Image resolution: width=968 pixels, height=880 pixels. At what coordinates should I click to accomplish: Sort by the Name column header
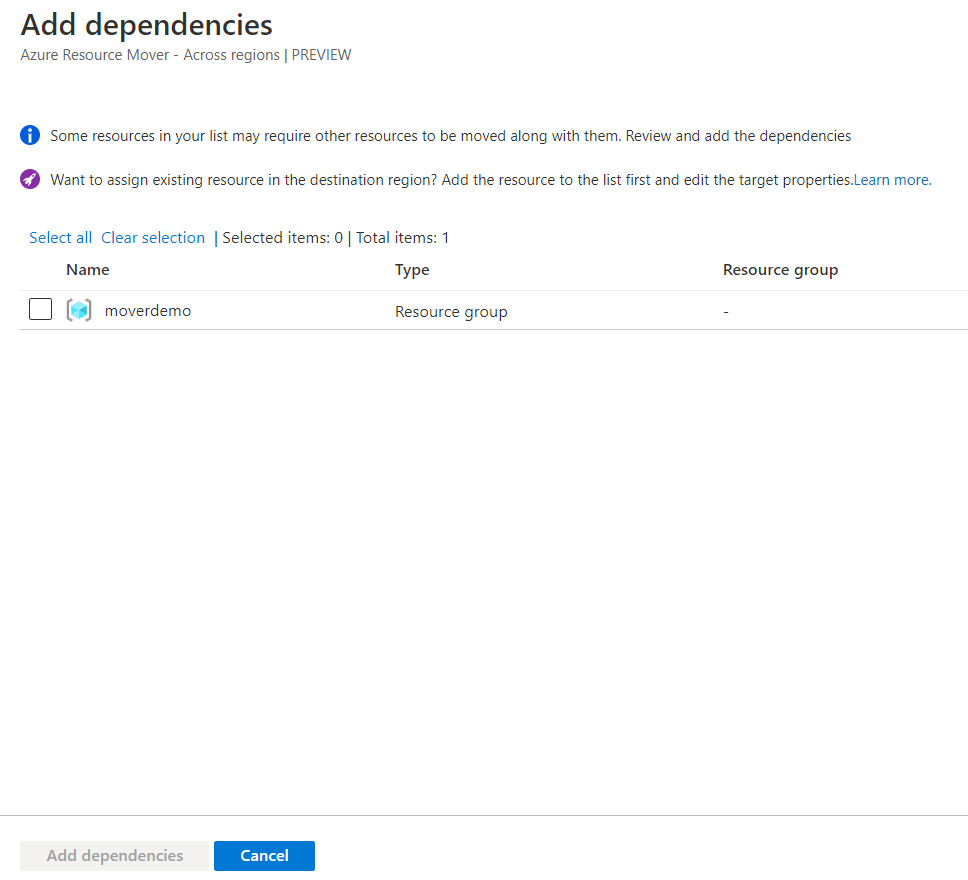88,270
